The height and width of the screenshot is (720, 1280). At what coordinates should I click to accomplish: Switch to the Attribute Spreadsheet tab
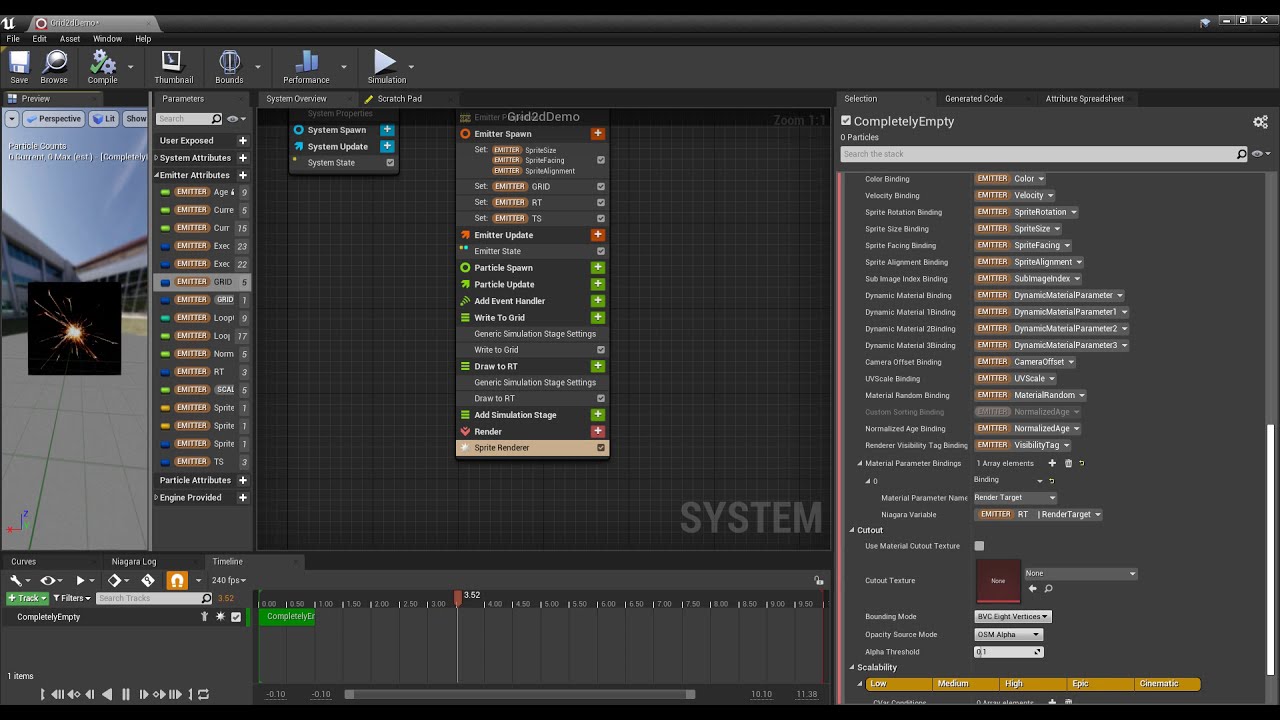pos(1084,98)
